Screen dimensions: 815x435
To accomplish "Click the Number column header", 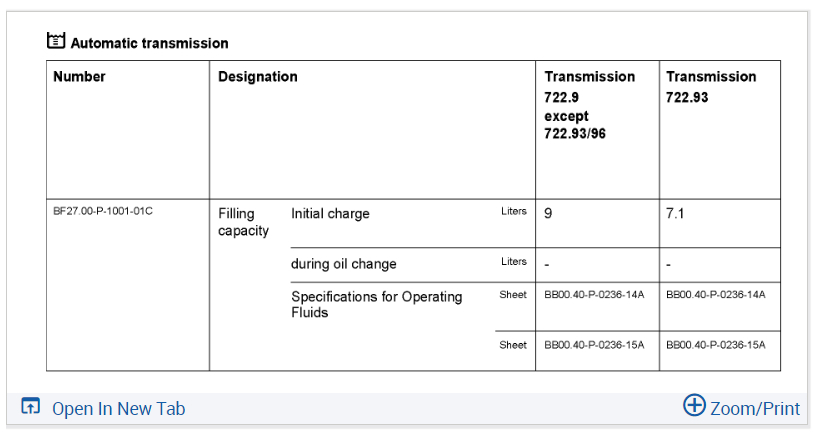I will 79,77.
